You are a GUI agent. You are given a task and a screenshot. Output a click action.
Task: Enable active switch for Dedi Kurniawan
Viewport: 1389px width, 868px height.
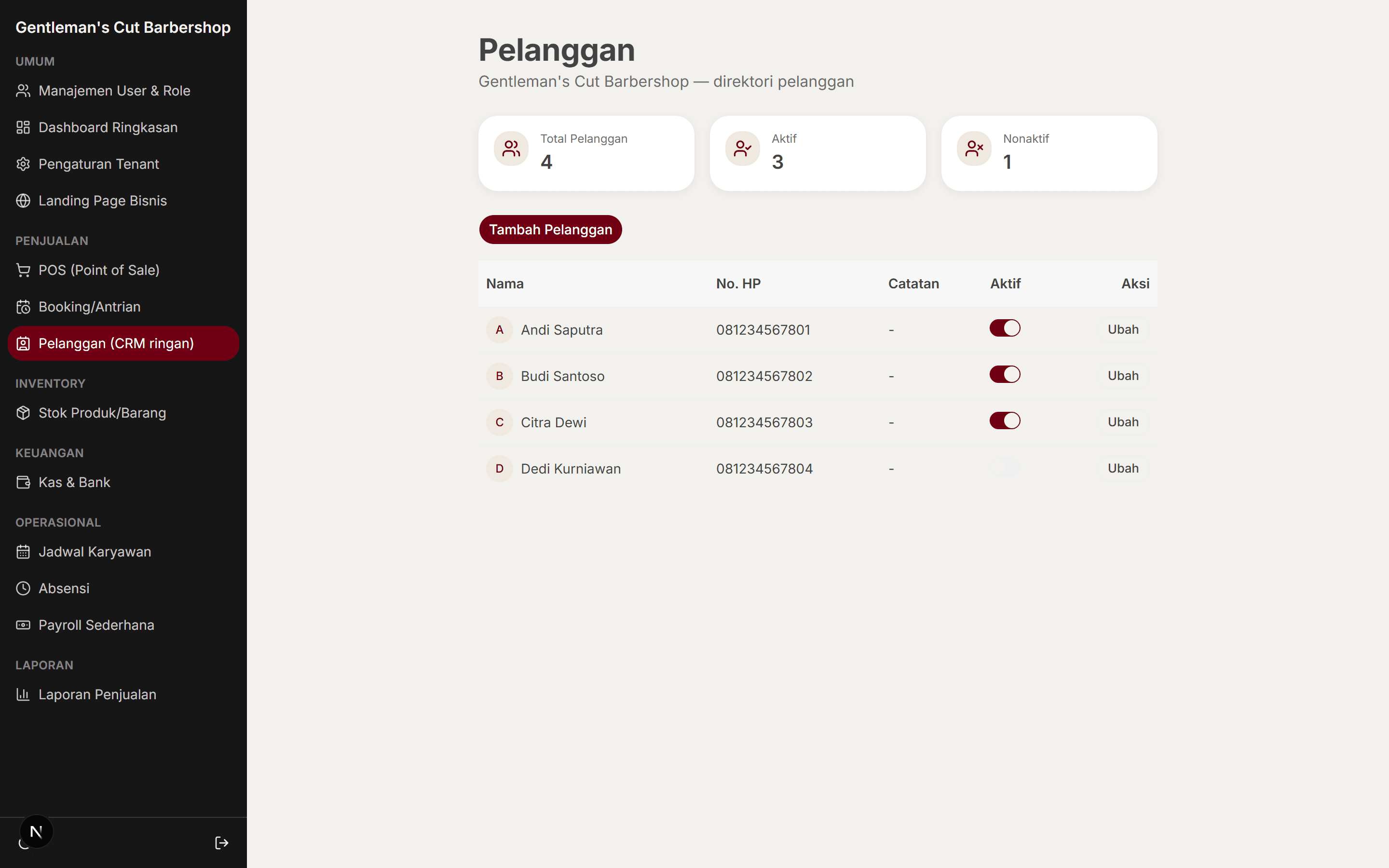click(1005, 467)
